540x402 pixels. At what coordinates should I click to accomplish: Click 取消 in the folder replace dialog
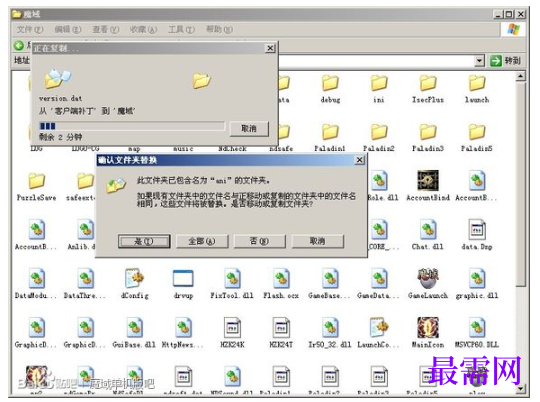(318, 241)
